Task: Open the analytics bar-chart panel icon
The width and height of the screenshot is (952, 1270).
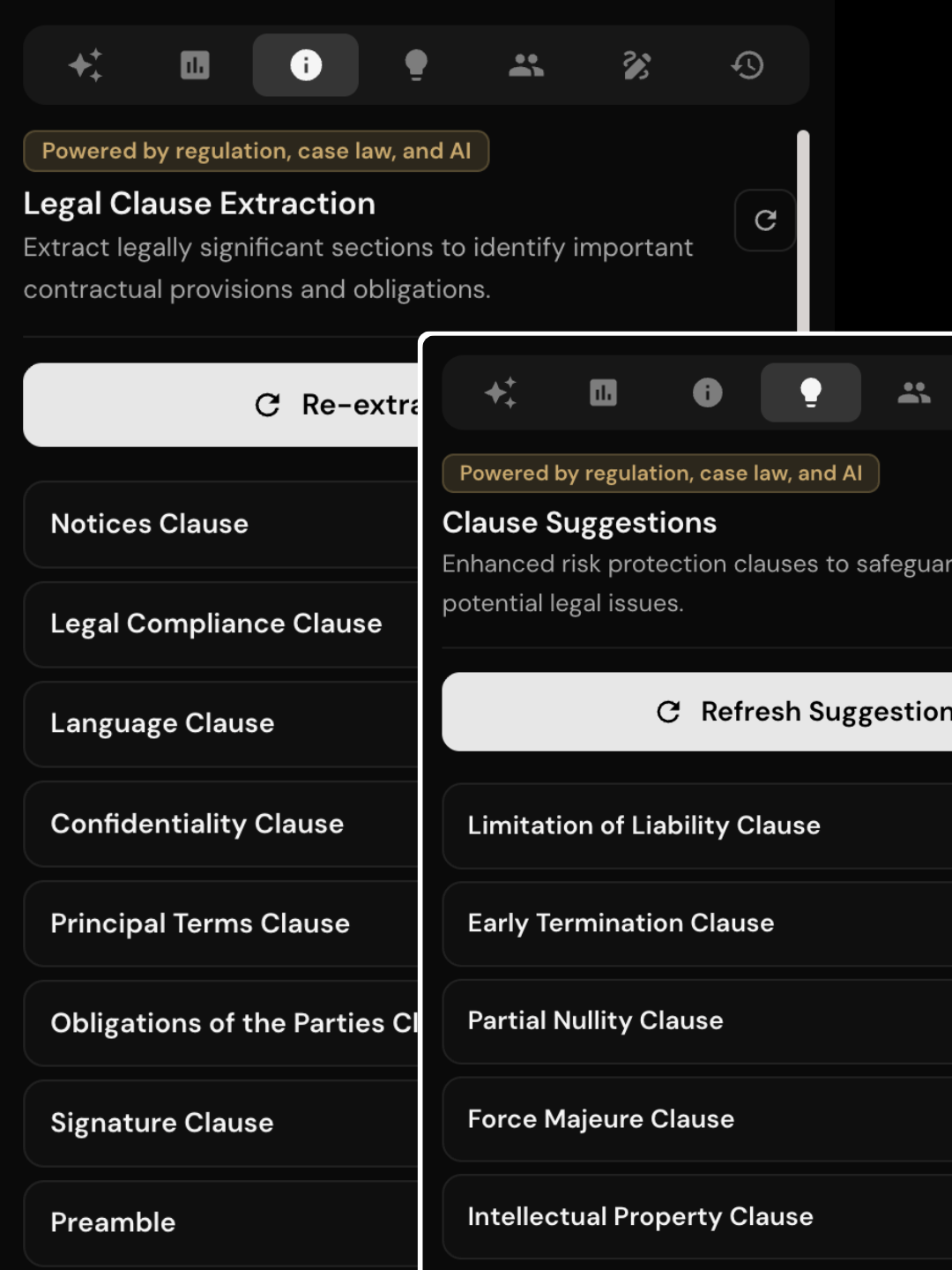Action: (194, 64)
